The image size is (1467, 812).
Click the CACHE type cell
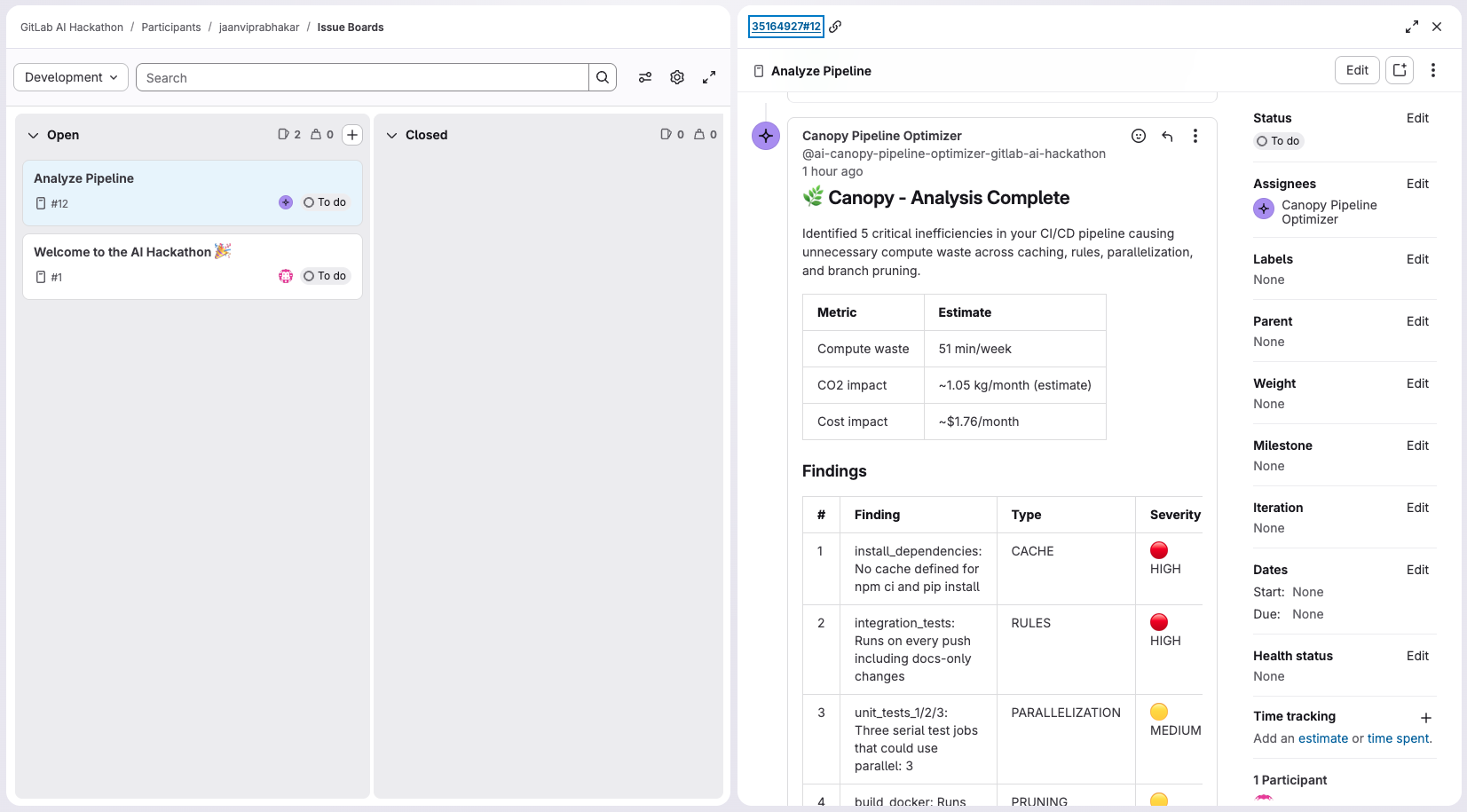1066,569
